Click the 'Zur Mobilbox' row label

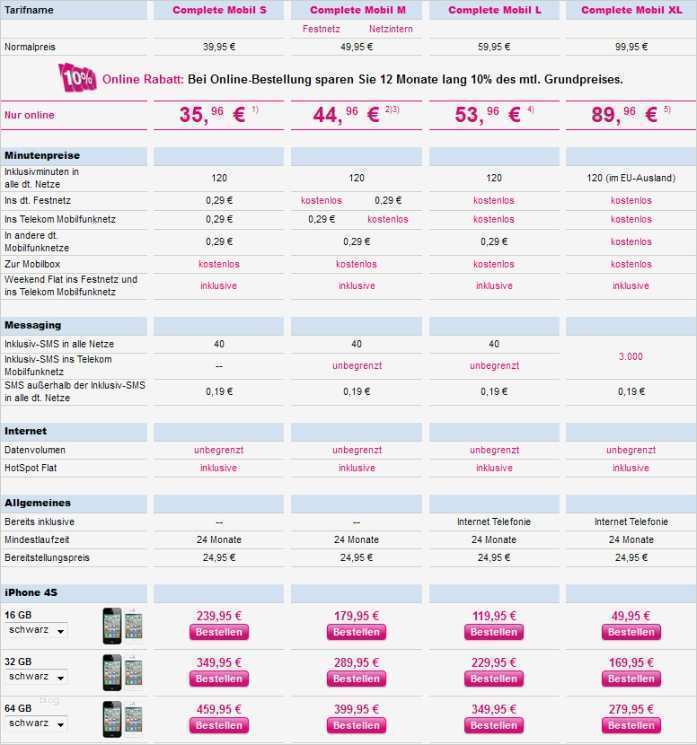point(32,264)
